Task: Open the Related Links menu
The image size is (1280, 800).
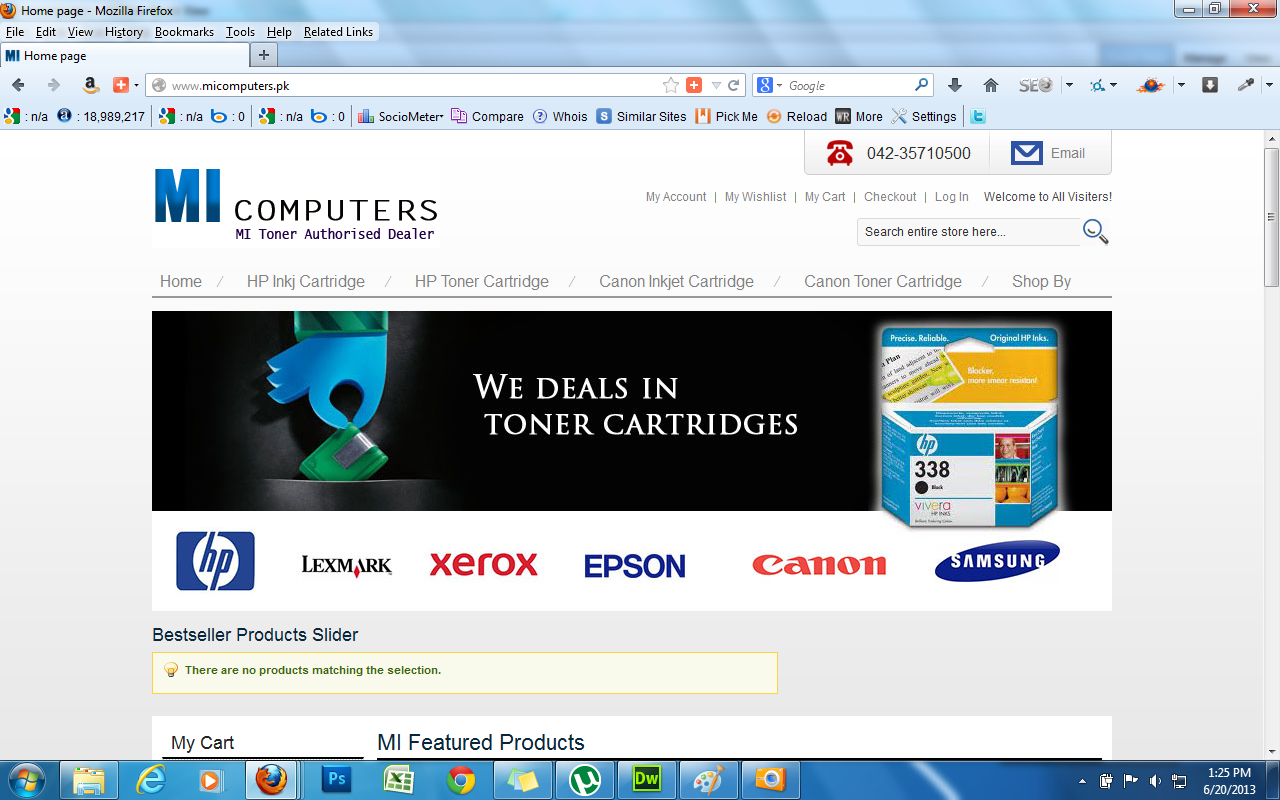Action: tap(338, 32)
